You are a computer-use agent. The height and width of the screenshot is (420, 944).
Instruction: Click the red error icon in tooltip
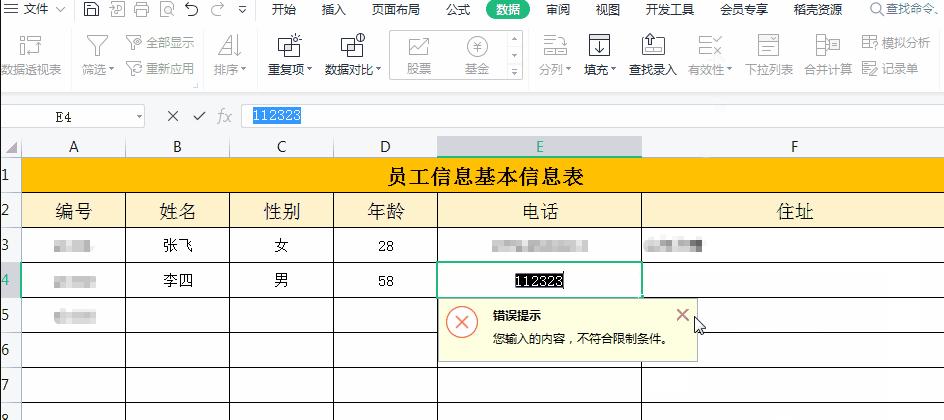461,324
